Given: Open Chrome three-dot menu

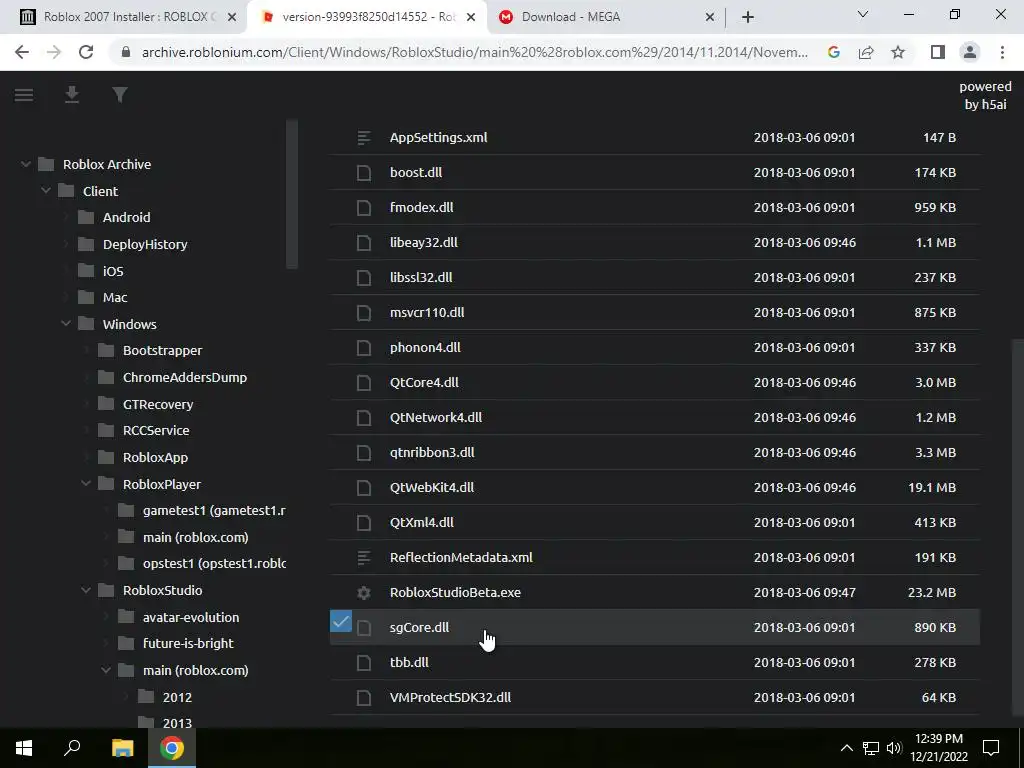Looking at the screenshot, I should pos(1002,52).
